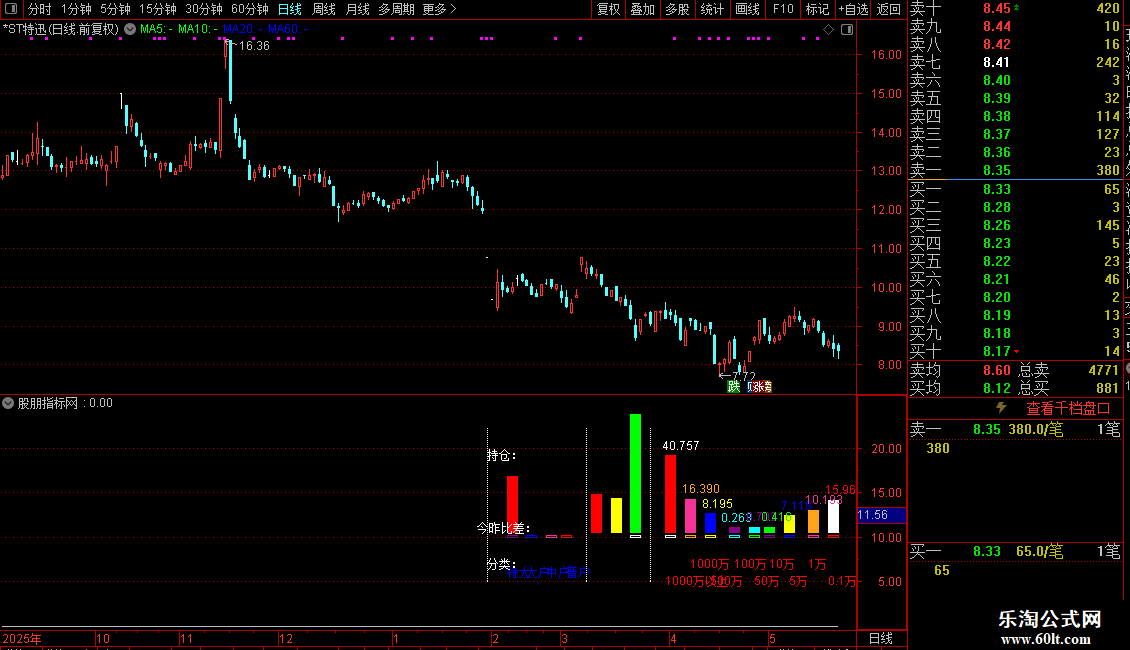
Task: Select the 15分钟 period tab
Action: tap(157, 9)
